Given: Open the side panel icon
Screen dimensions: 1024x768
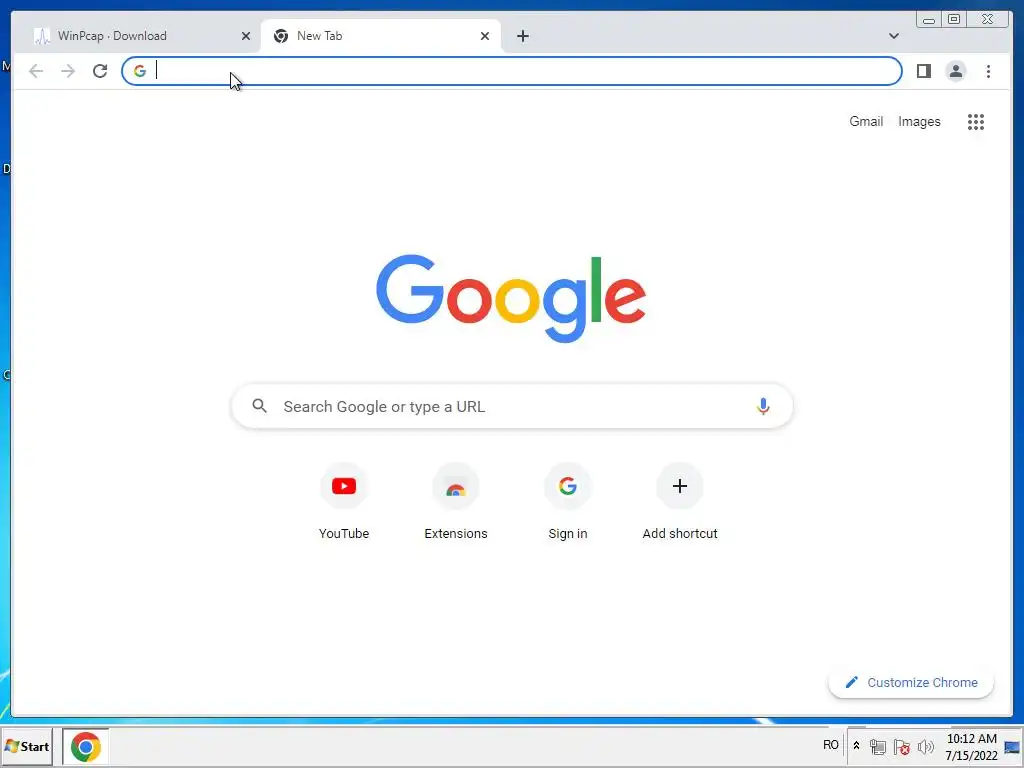Looking at the screenshot, I should click(923, 71).
